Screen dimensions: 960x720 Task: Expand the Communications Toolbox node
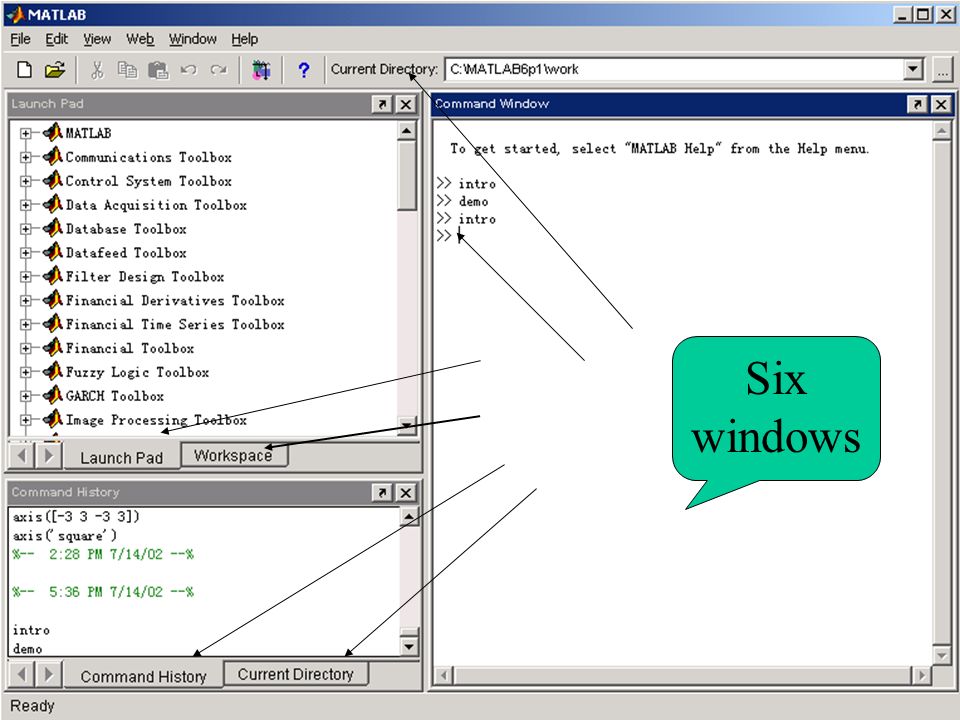click(x=25, y=157)
